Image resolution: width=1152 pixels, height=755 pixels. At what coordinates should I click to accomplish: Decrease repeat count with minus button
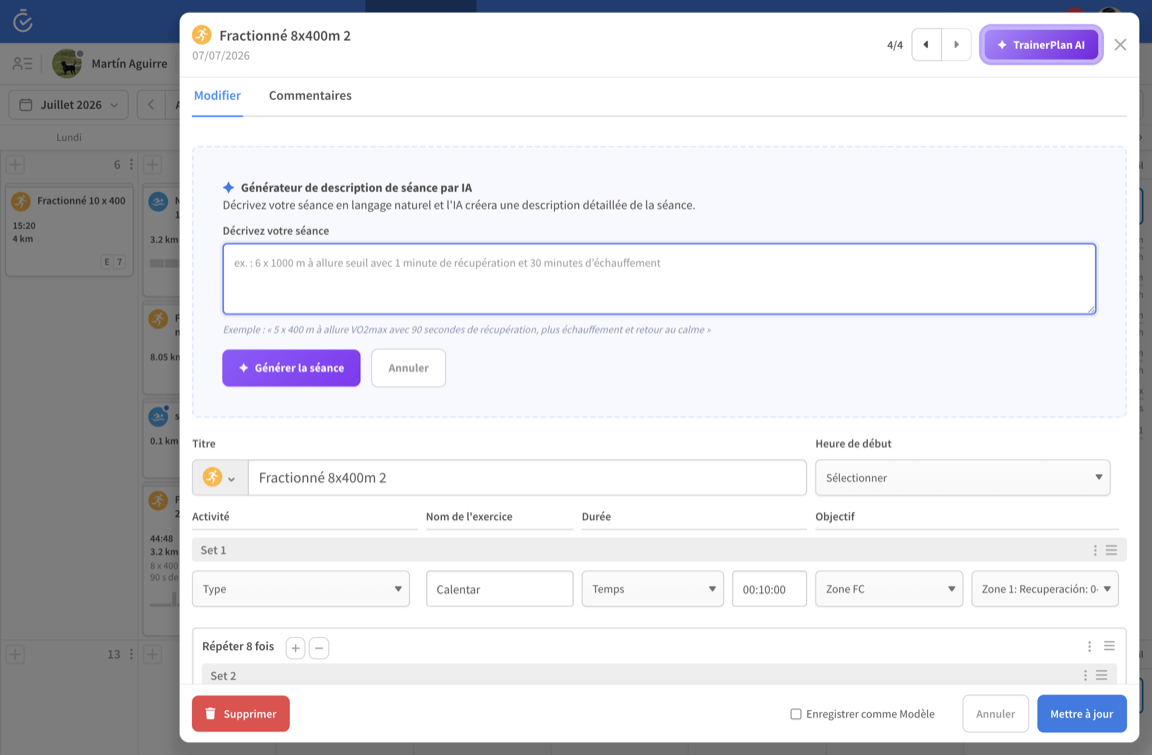[319, 648]
